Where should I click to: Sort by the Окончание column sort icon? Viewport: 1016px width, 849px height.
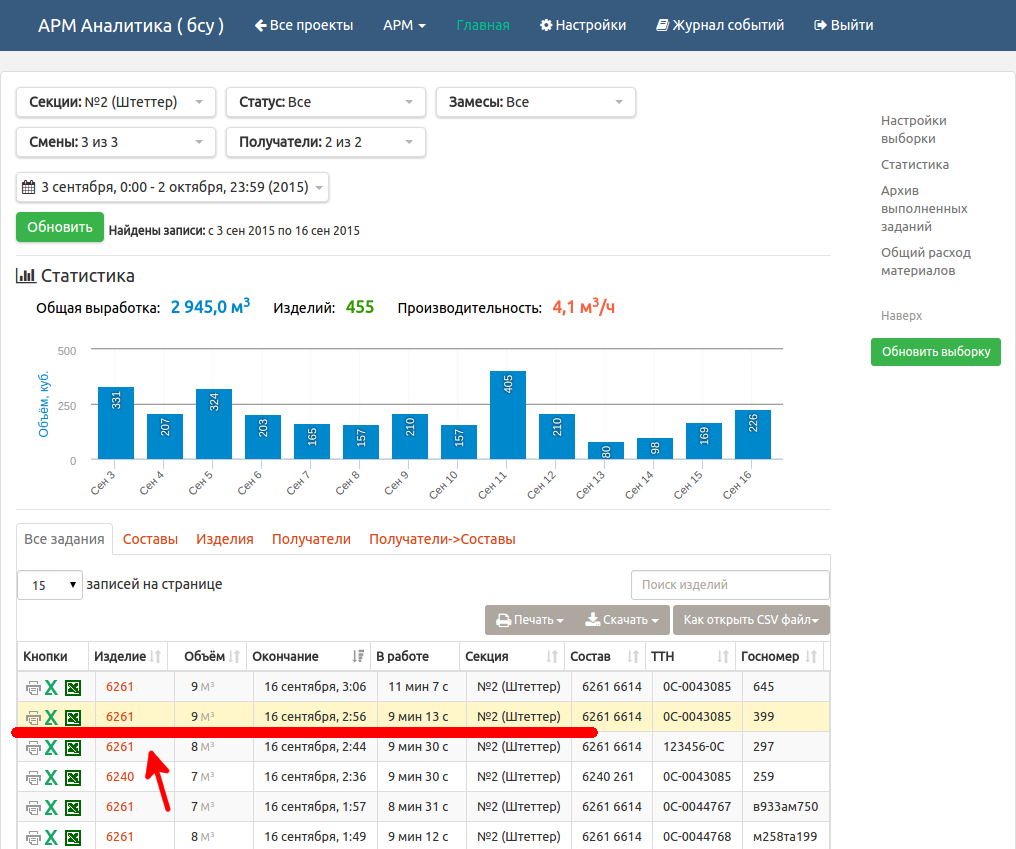click(x=358, y=656)
